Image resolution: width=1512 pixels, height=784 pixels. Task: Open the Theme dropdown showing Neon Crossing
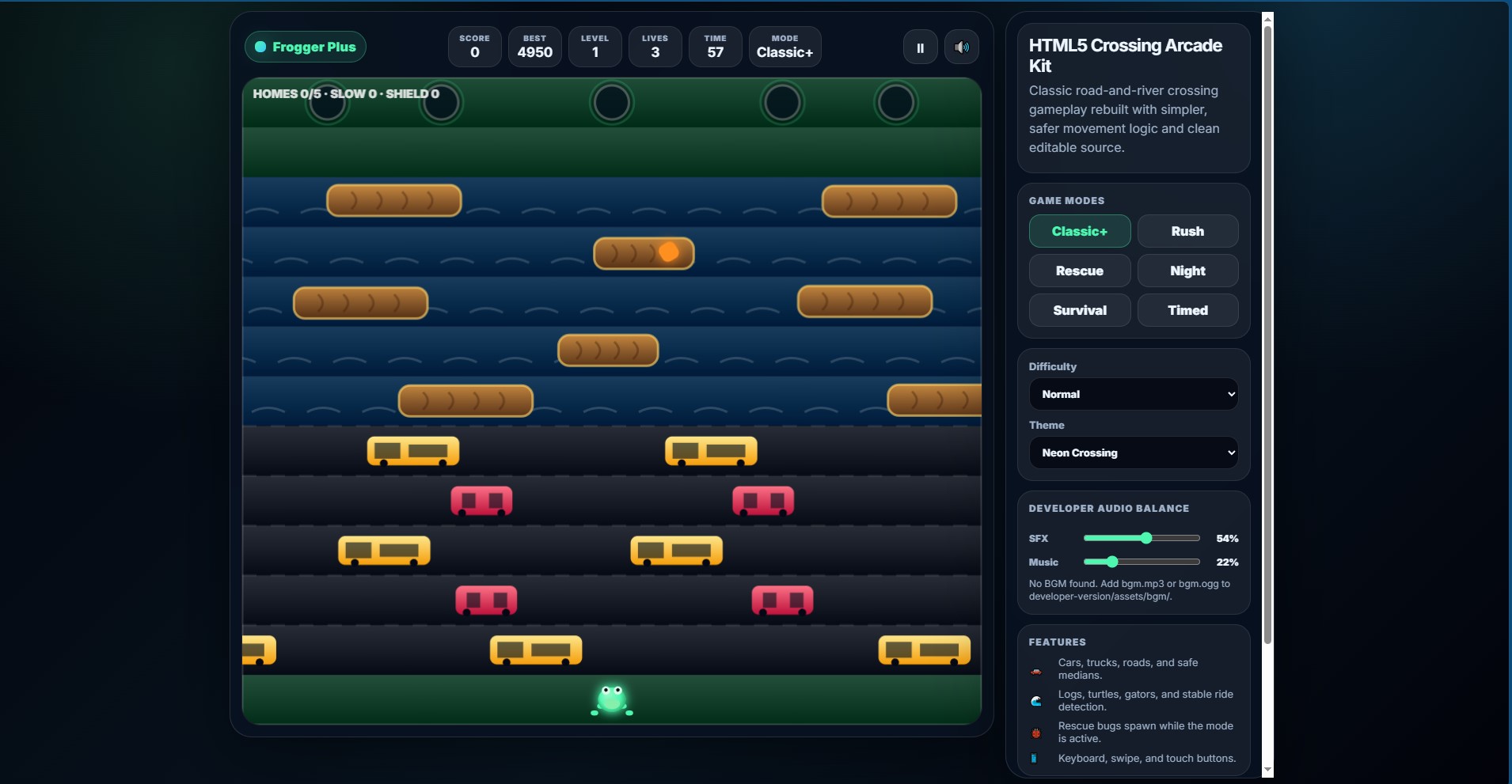click(1134, 453)
